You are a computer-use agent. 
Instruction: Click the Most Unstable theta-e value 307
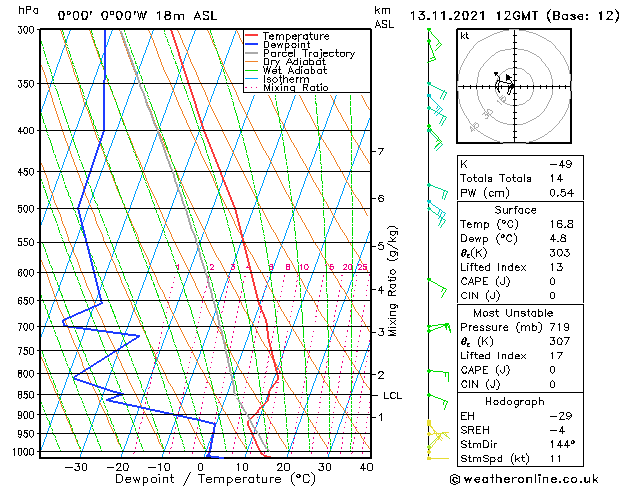pos(560,341)
